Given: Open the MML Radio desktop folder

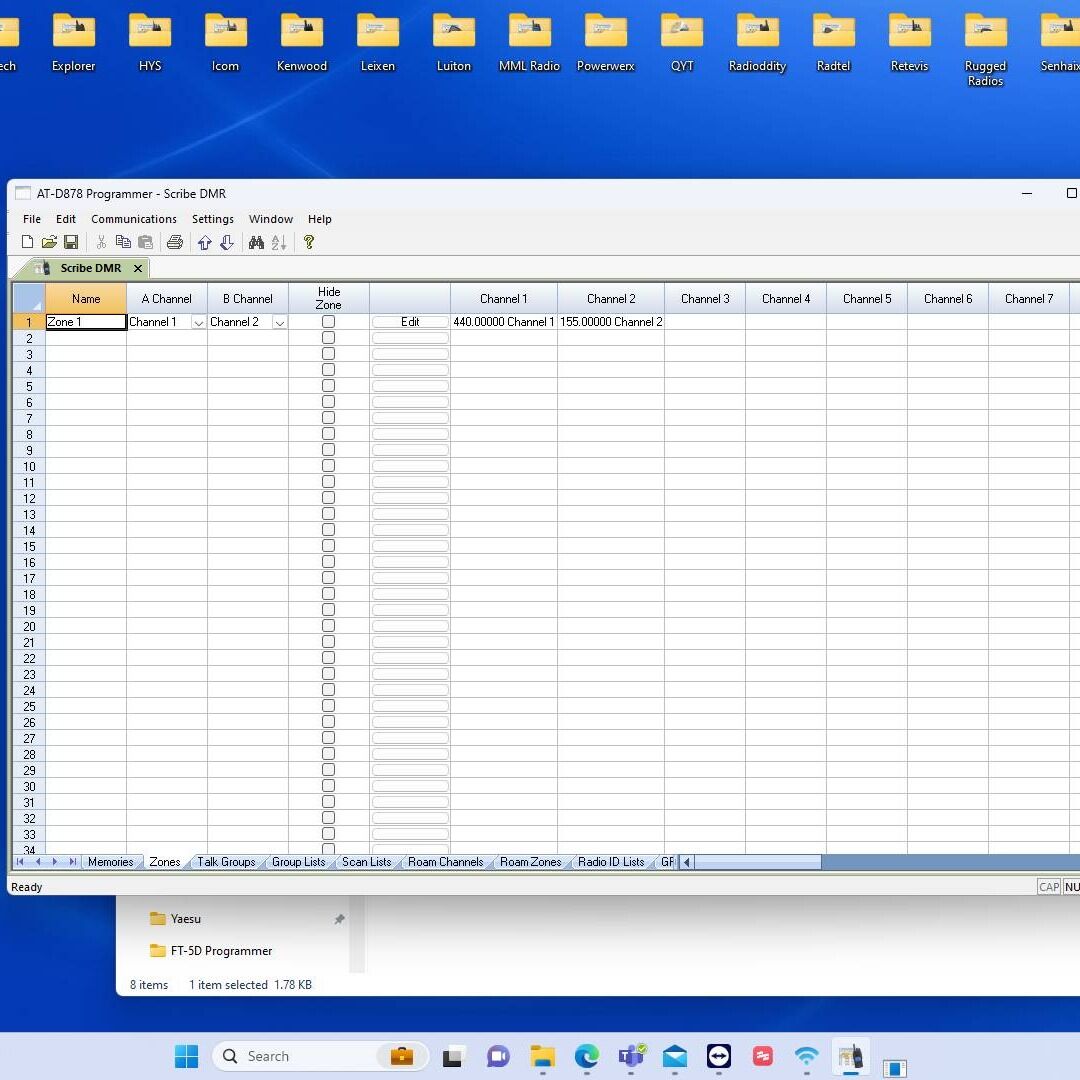Looking at the screenshot, I should pos(529,43).
